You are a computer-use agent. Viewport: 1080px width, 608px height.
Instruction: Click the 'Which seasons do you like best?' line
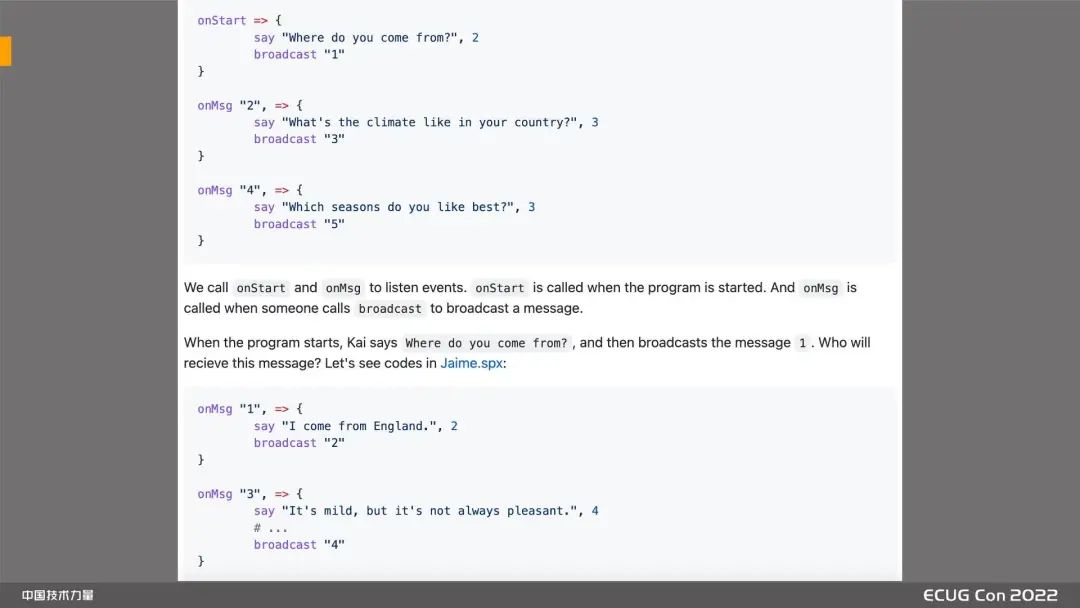click(x=394, y=207)
